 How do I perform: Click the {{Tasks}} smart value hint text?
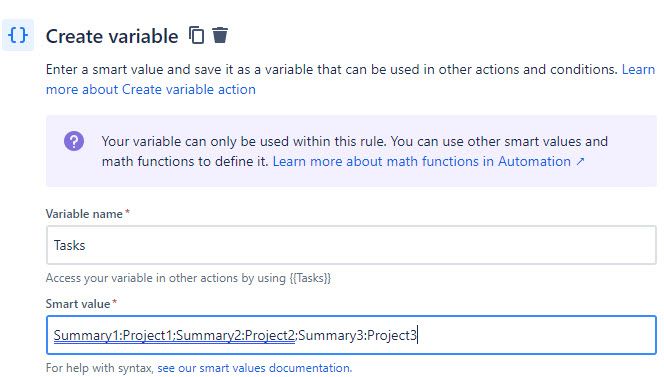(x=310, y=278)
